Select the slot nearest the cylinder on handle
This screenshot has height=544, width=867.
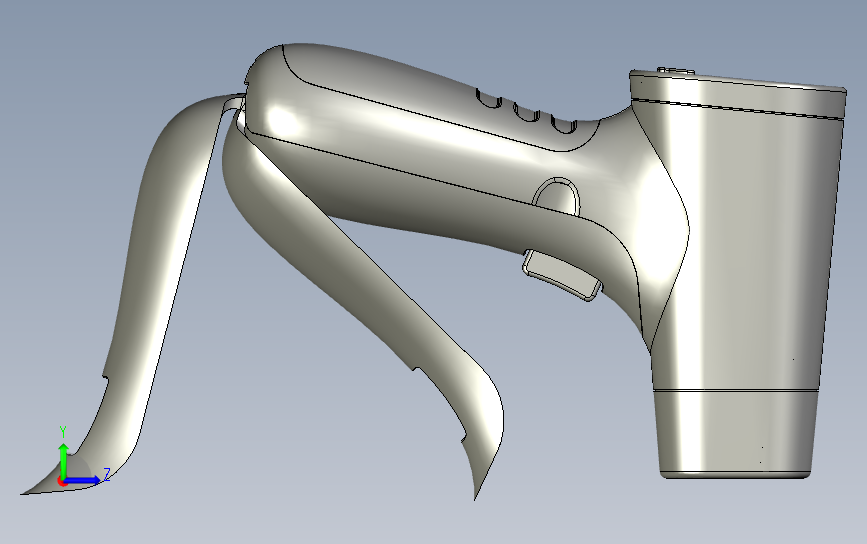[564, 125]
